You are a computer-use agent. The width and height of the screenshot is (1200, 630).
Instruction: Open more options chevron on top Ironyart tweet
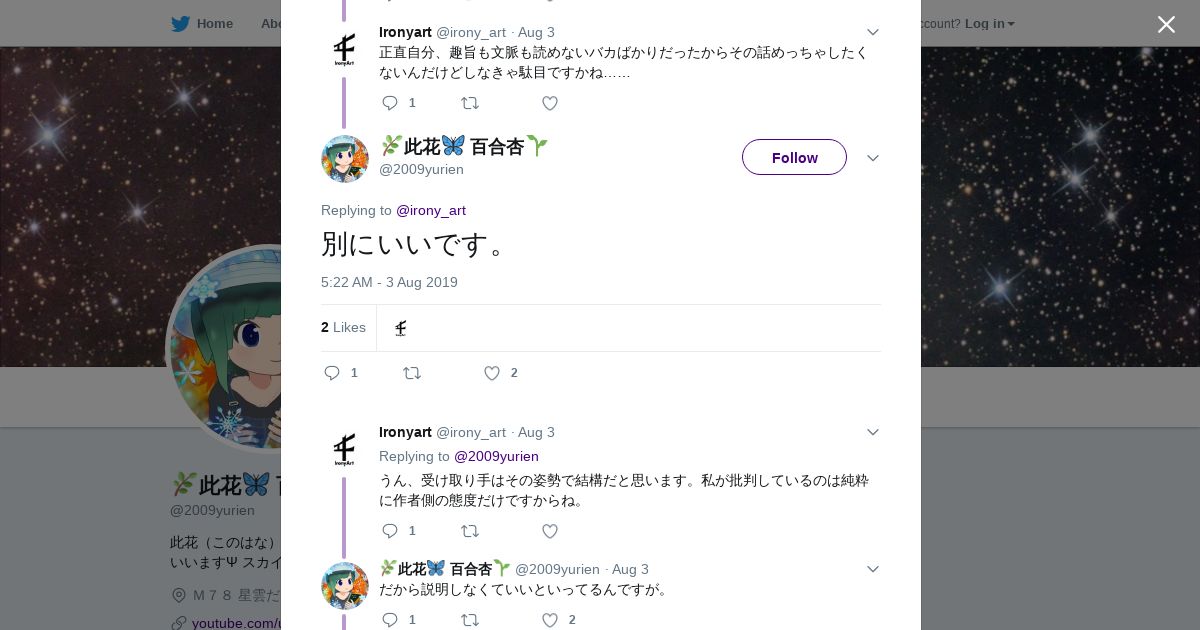(x=872, y=32)
